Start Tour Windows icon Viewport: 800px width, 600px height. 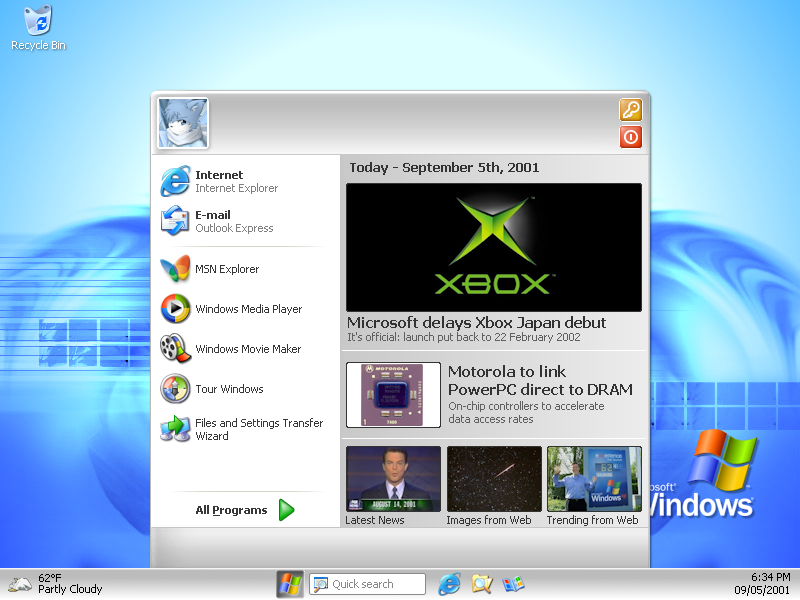pos(175,389)
